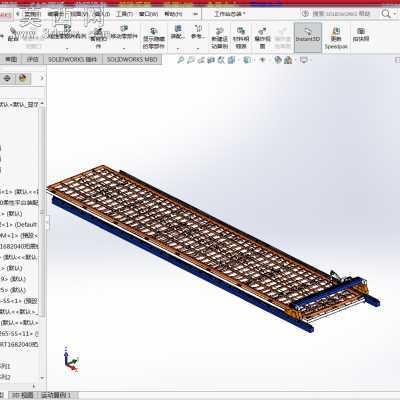The width and height of the screenshot is (400, 400).
Task: Select the tree item "-SS<1> (预设"
Action: coord(19,301)
